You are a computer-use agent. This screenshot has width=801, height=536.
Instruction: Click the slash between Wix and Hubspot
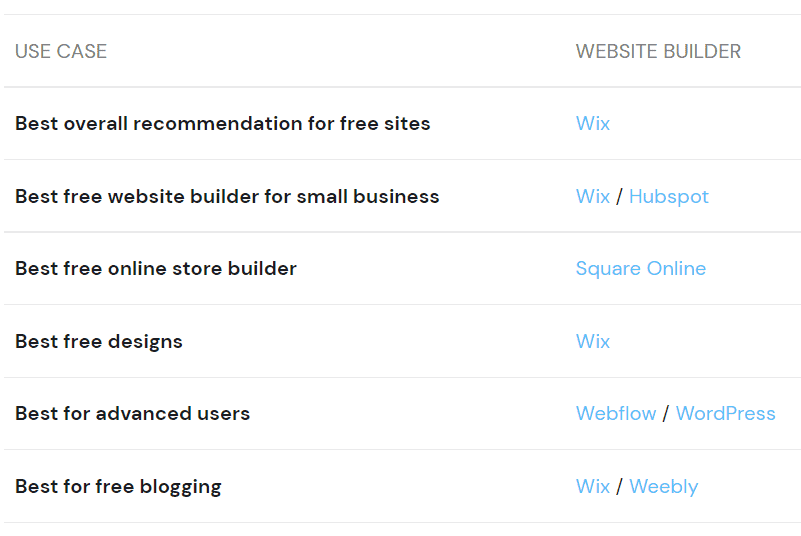point(619,197)
